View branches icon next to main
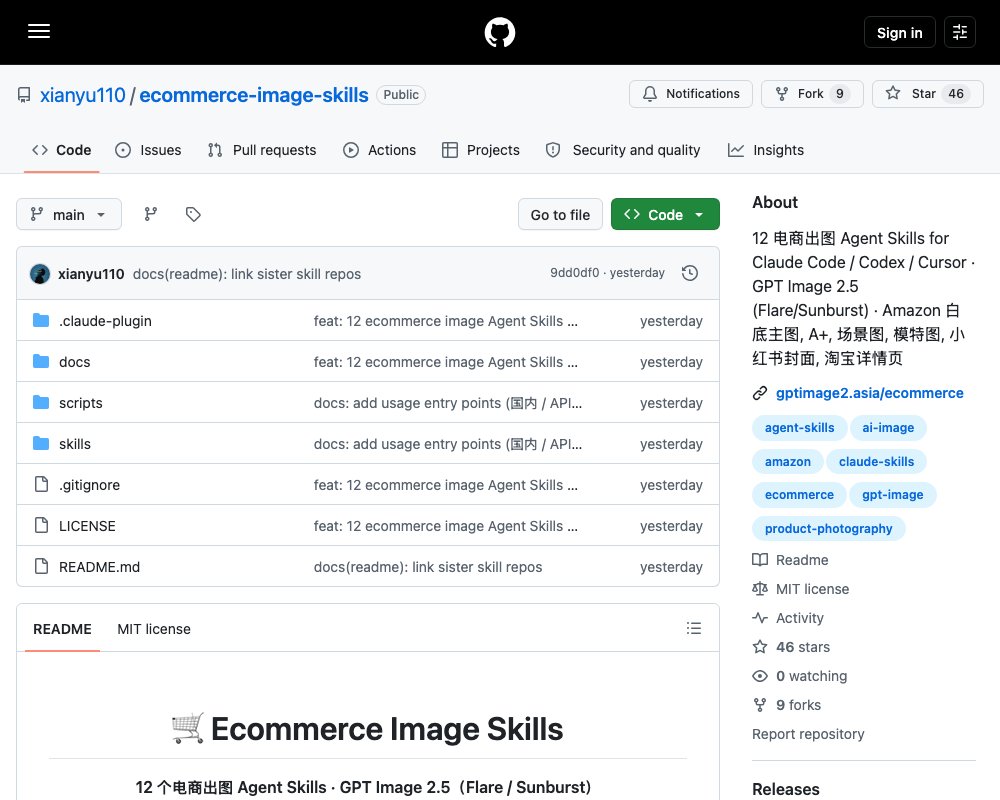The image size is (1000, 800). pyautogui.click(x=151, y=214)
